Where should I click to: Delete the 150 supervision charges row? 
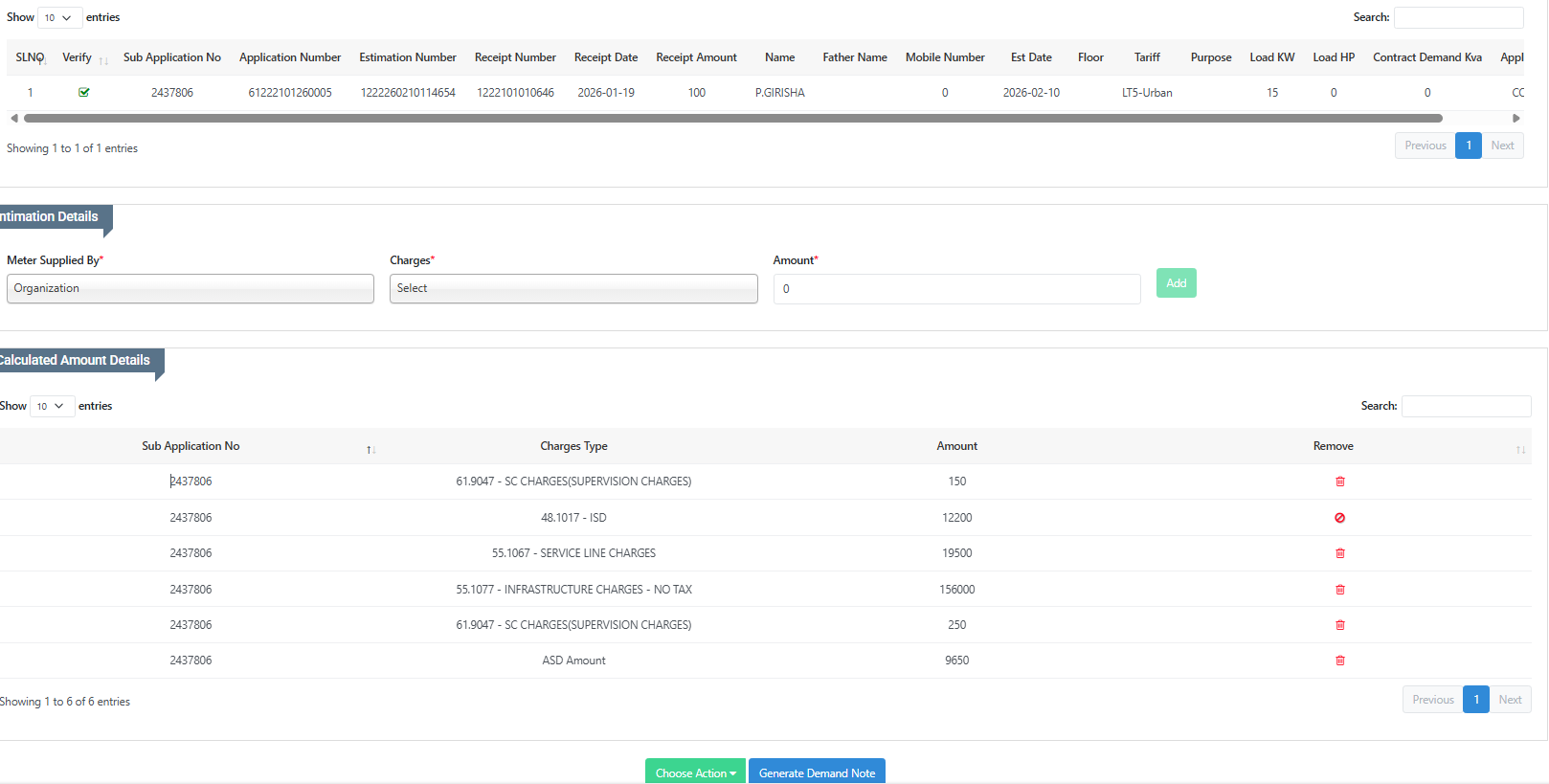click(x=1339, y=482)
